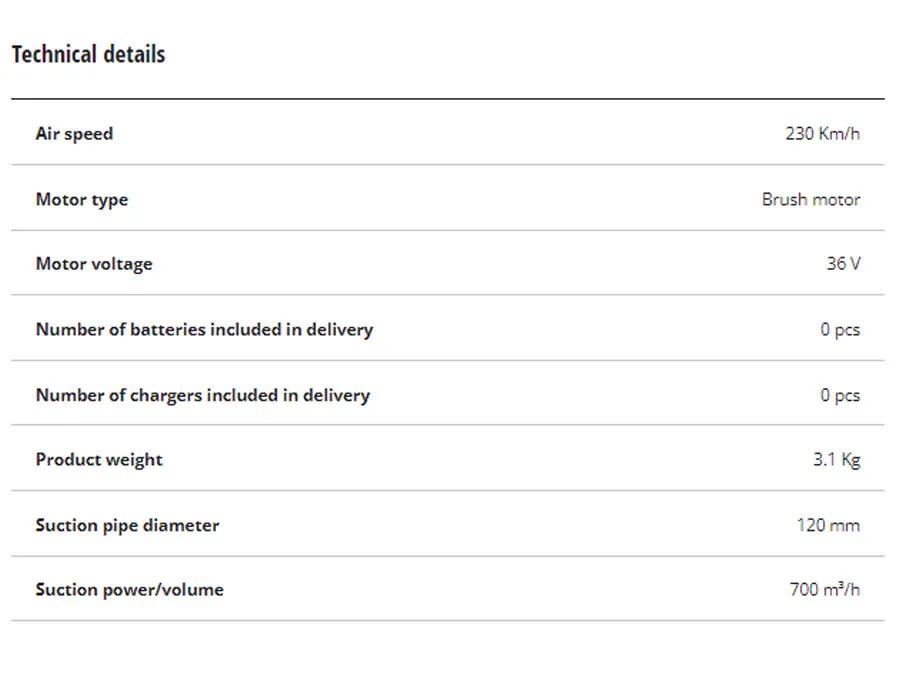Image resolution: width=900 pixels, height=700 pixels.
Task: Select the Motor type label
Action: point(82,200)
